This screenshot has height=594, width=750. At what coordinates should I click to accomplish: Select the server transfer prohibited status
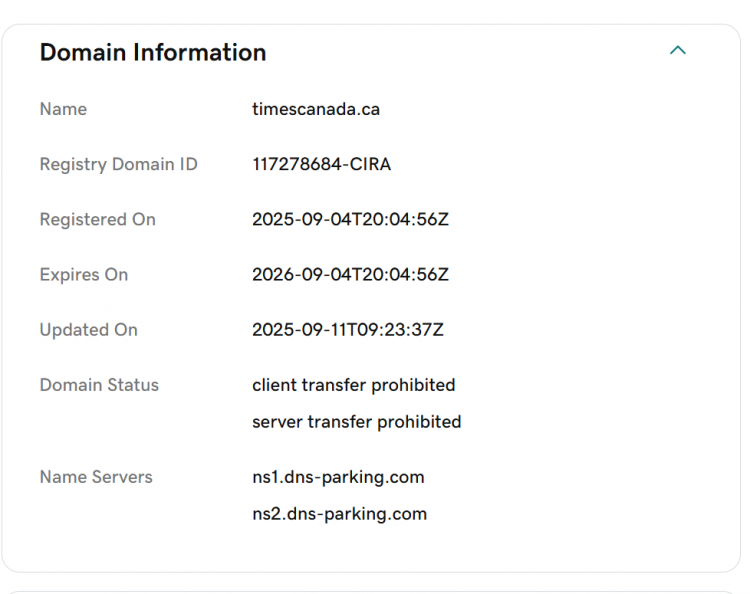pos(356,422)
